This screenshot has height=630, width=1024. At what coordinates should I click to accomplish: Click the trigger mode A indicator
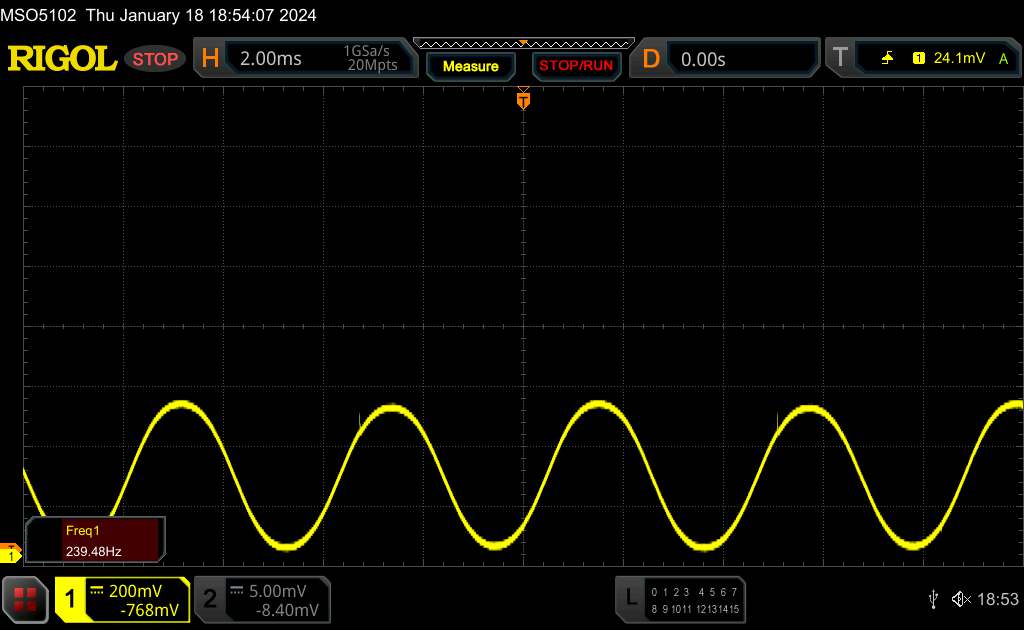pos(1003,59)
